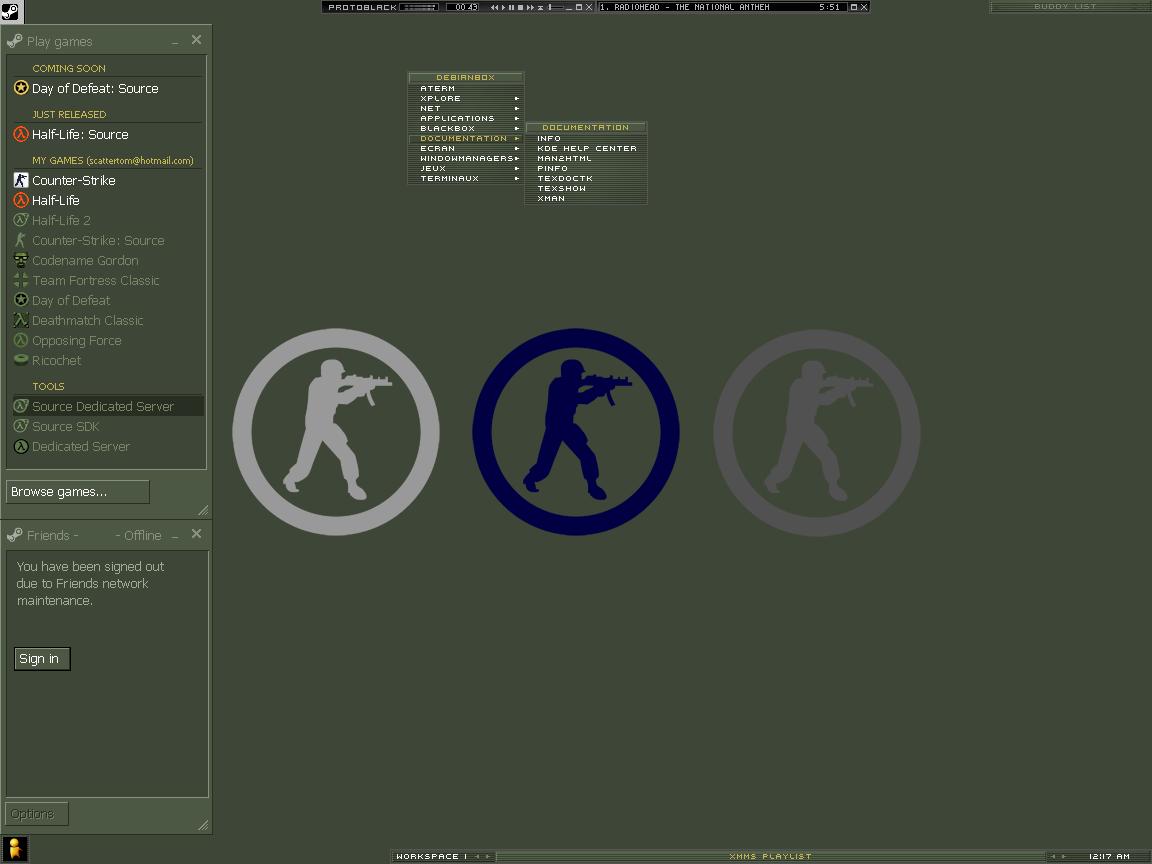Switch to next workspace arrow
The image size is (1152, 864).
pos(487,857)
